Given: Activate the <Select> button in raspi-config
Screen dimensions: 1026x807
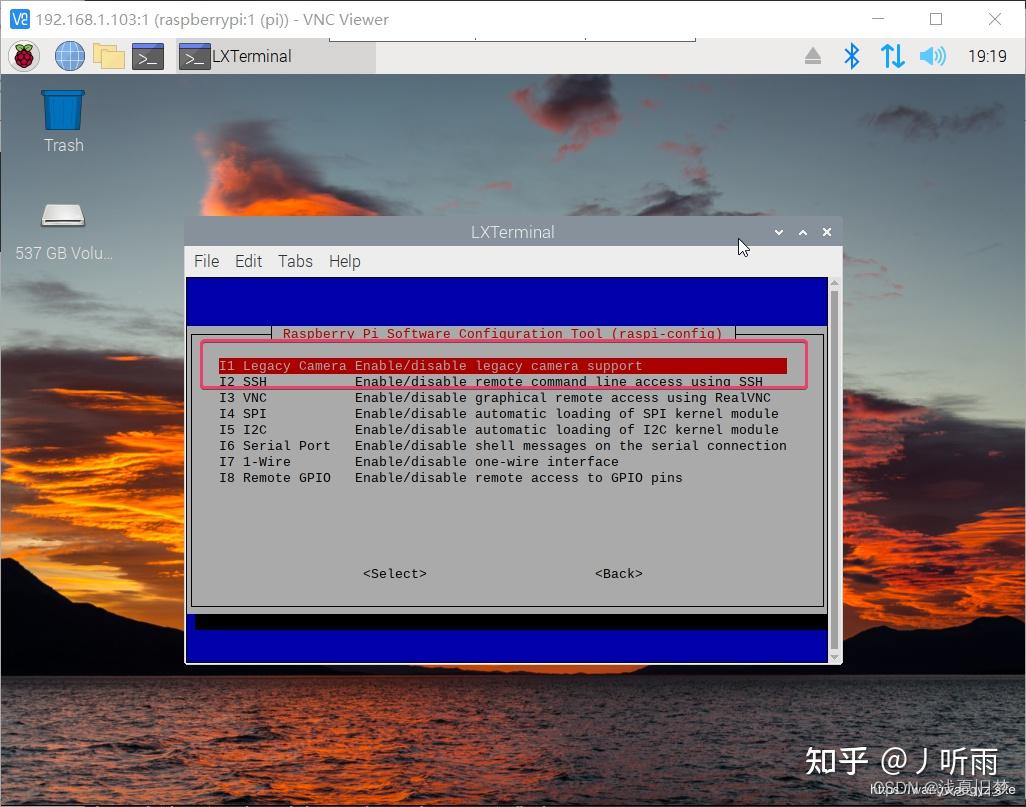Looking at the screenshot, I should coord(394,573).
